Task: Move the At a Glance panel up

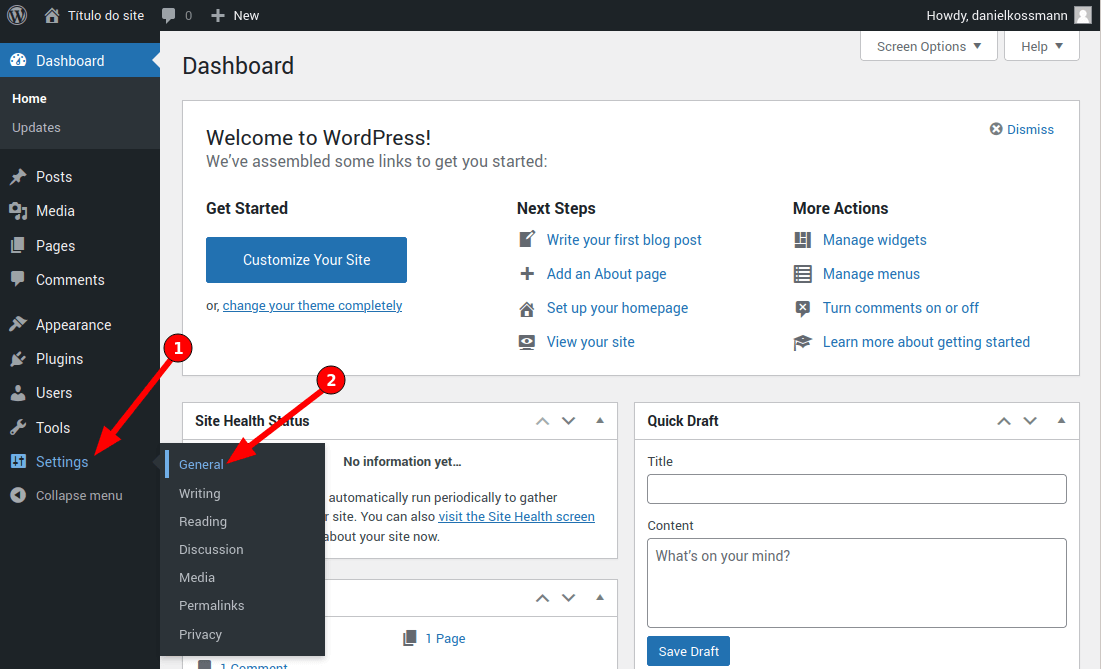Action: point(542,598)
